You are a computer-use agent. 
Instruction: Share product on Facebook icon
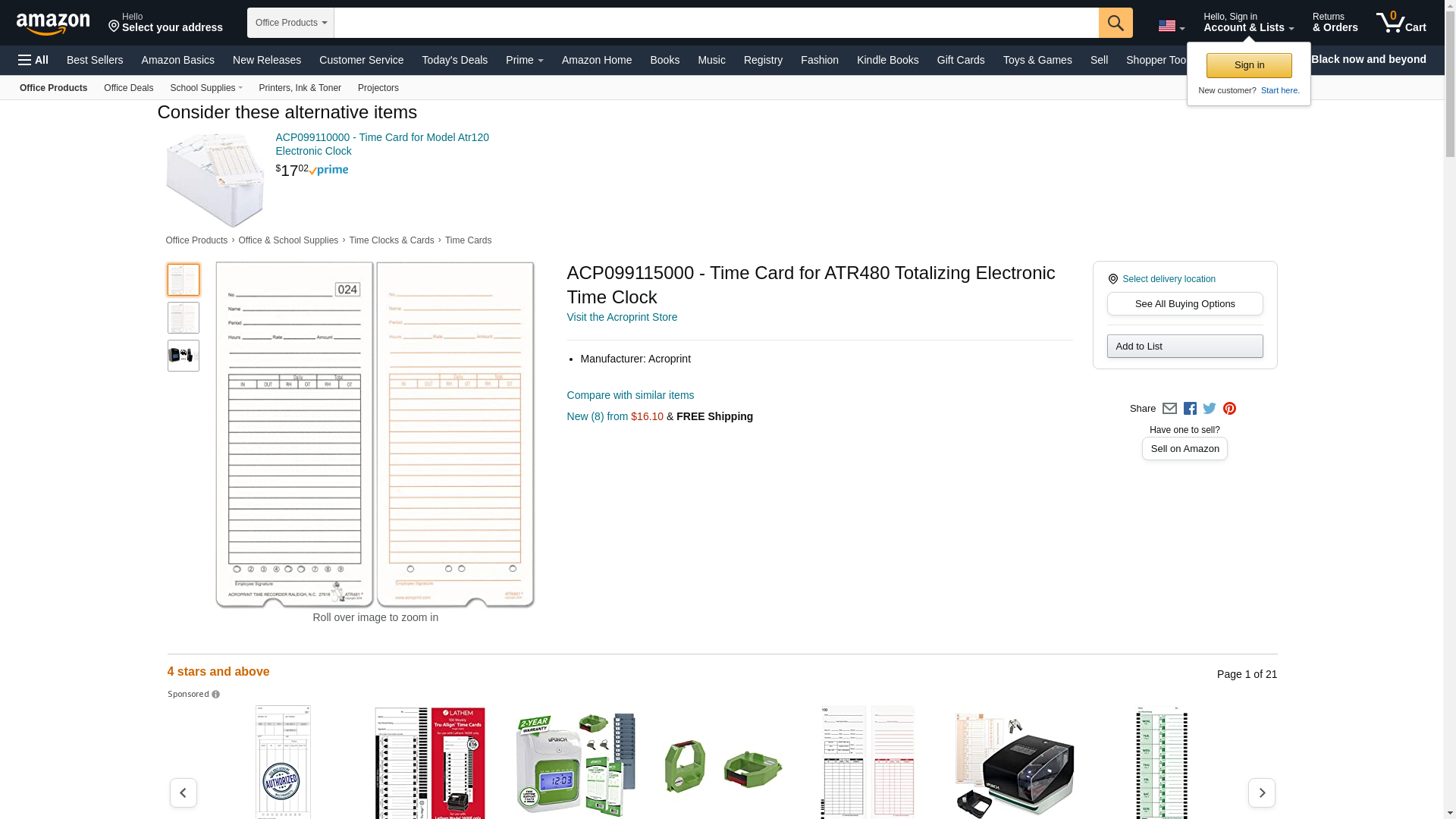click(1190, 409)
